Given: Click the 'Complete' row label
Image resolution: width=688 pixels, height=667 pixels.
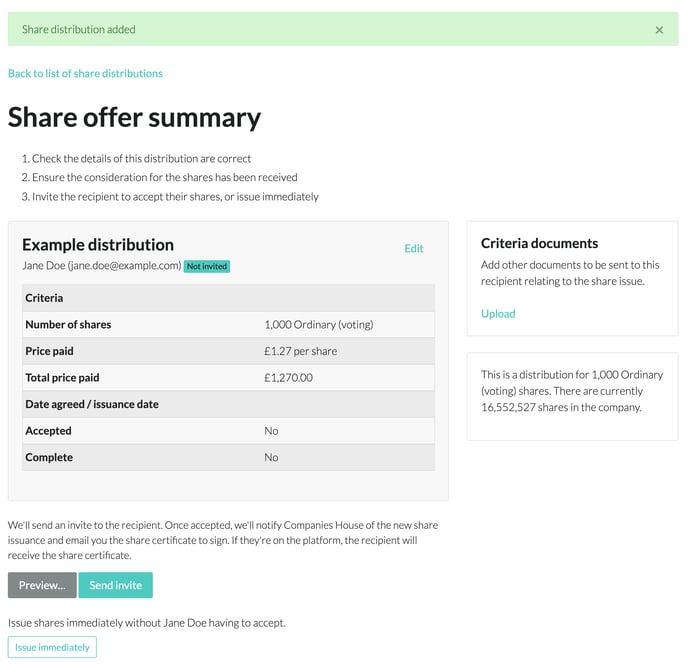Looking at the screenshot, I should (x=49, y=457).
